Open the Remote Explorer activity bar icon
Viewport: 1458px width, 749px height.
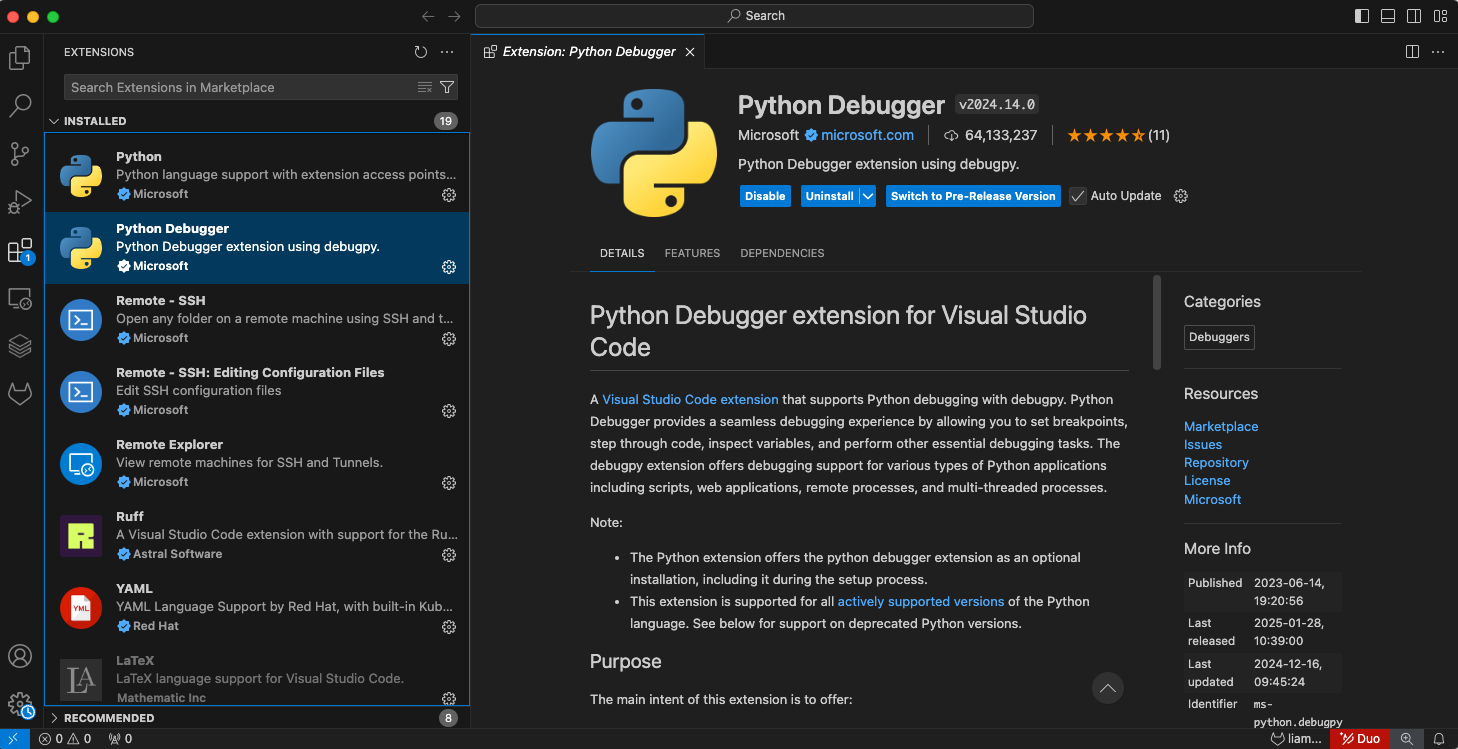click(20, 298)
